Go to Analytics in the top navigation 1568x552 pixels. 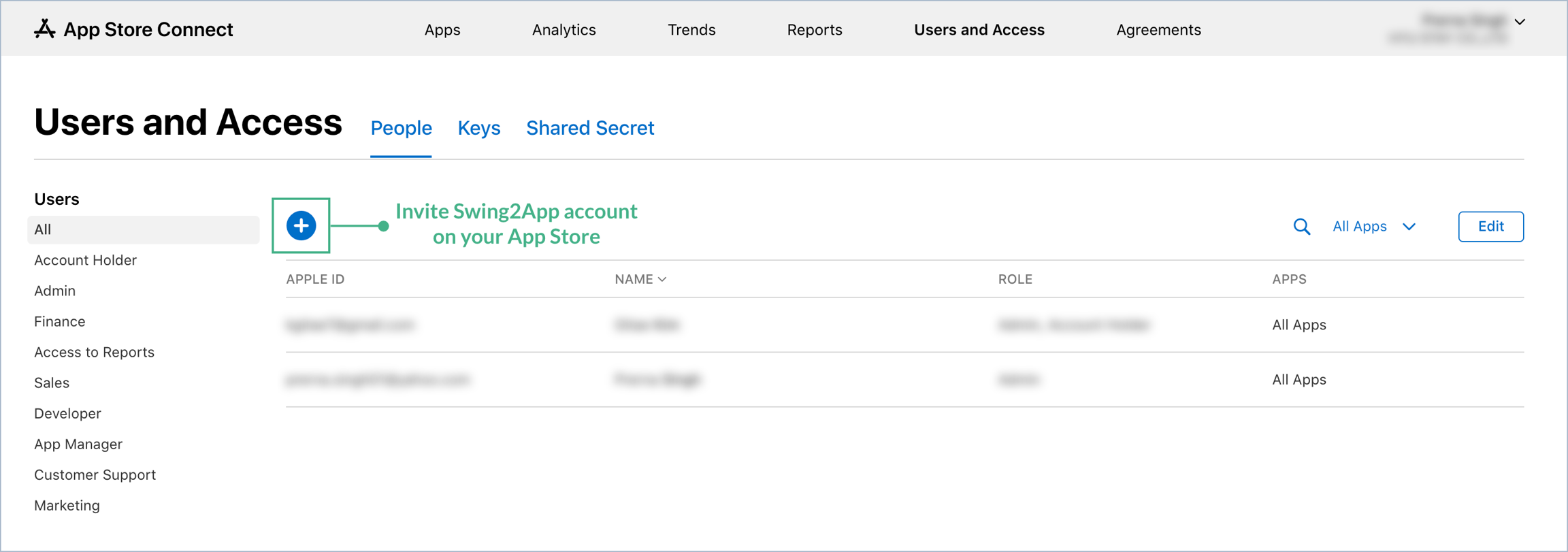click(563, 30)
